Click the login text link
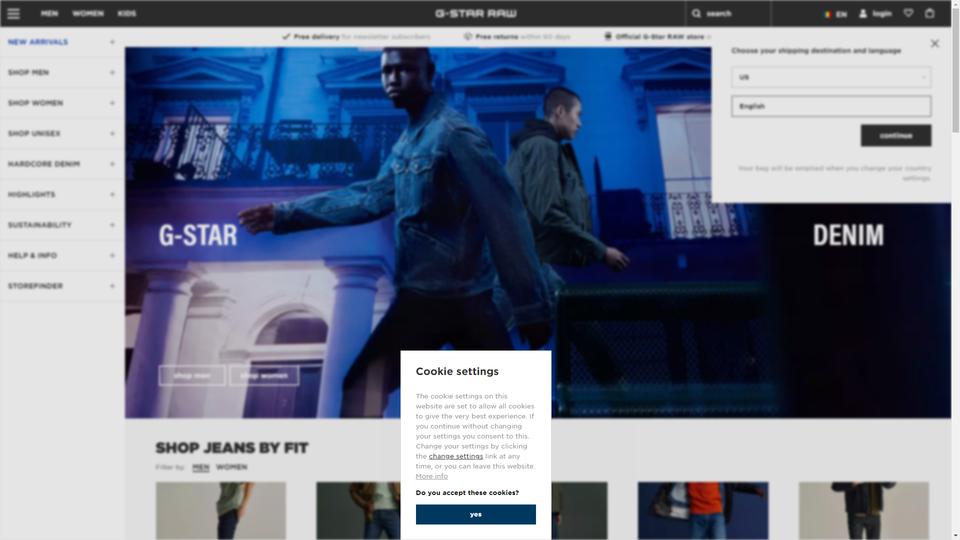Screen dimensions: 960x540 tap(882, 13)
